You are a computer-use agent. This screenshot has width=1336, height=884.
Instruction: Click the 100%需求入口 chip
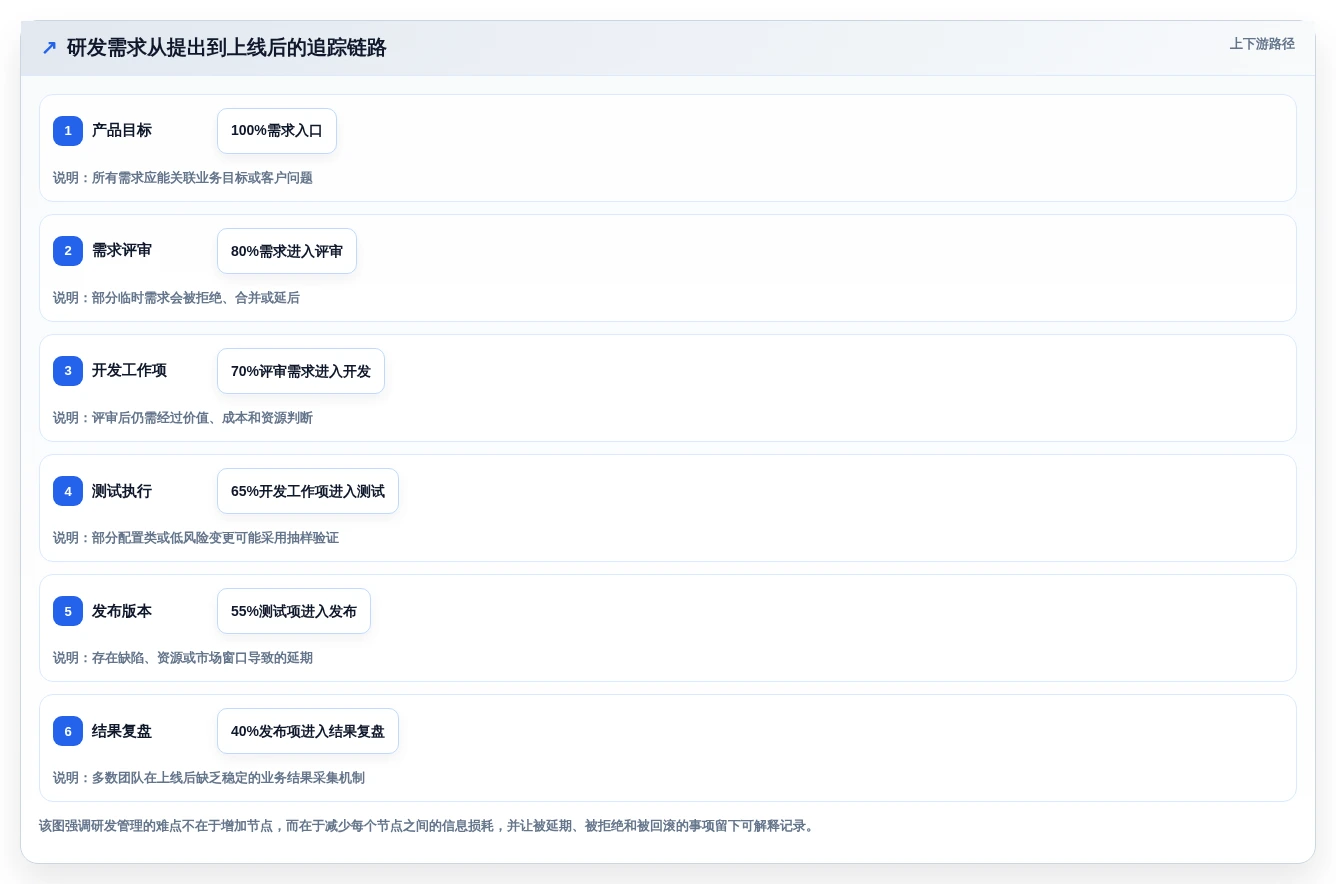[x=277, y=131]
